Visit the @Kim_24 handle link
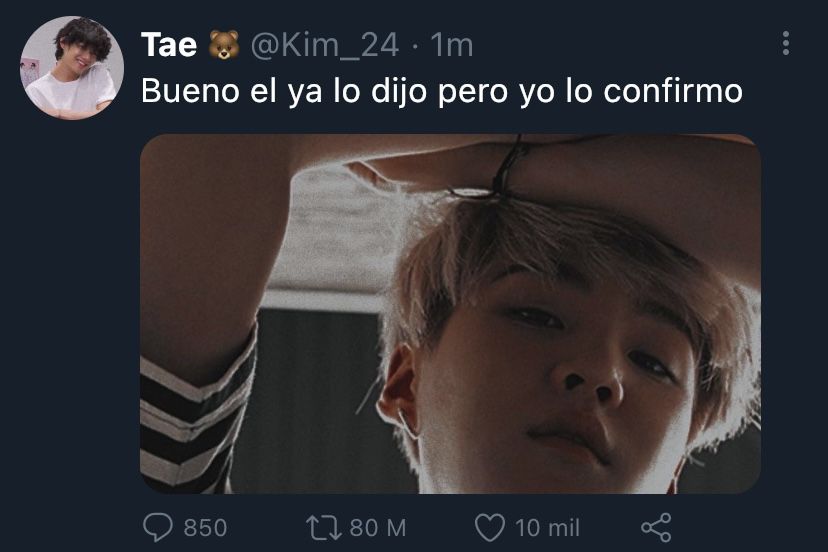Image resolution: width=828 pixels, height=552 pixels. click(325, 45)
